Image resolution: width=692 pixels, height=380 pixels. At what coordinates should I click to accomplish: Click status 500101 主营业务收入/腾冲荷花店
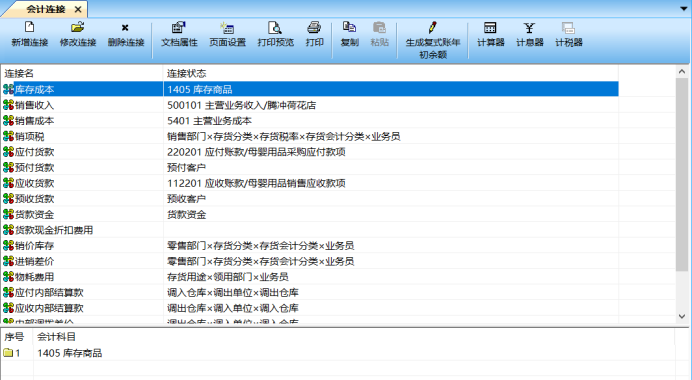pyautogui.click(x=241, y=105)
